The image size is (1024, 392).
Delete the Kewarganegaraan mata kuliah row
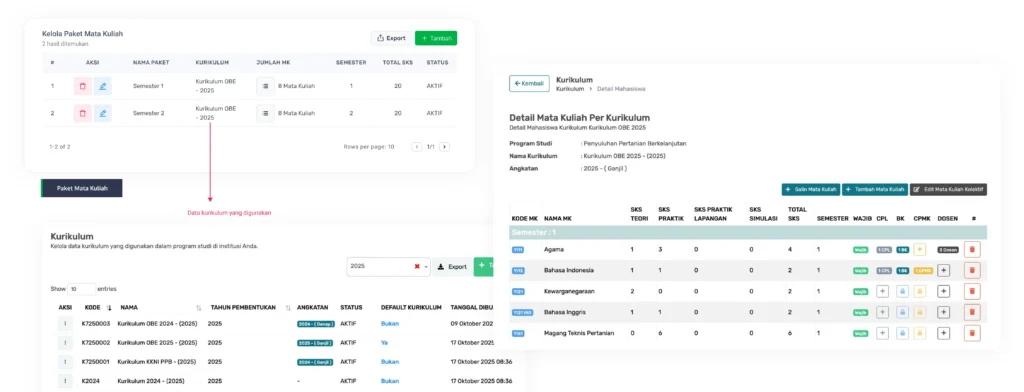coord(972,291)
